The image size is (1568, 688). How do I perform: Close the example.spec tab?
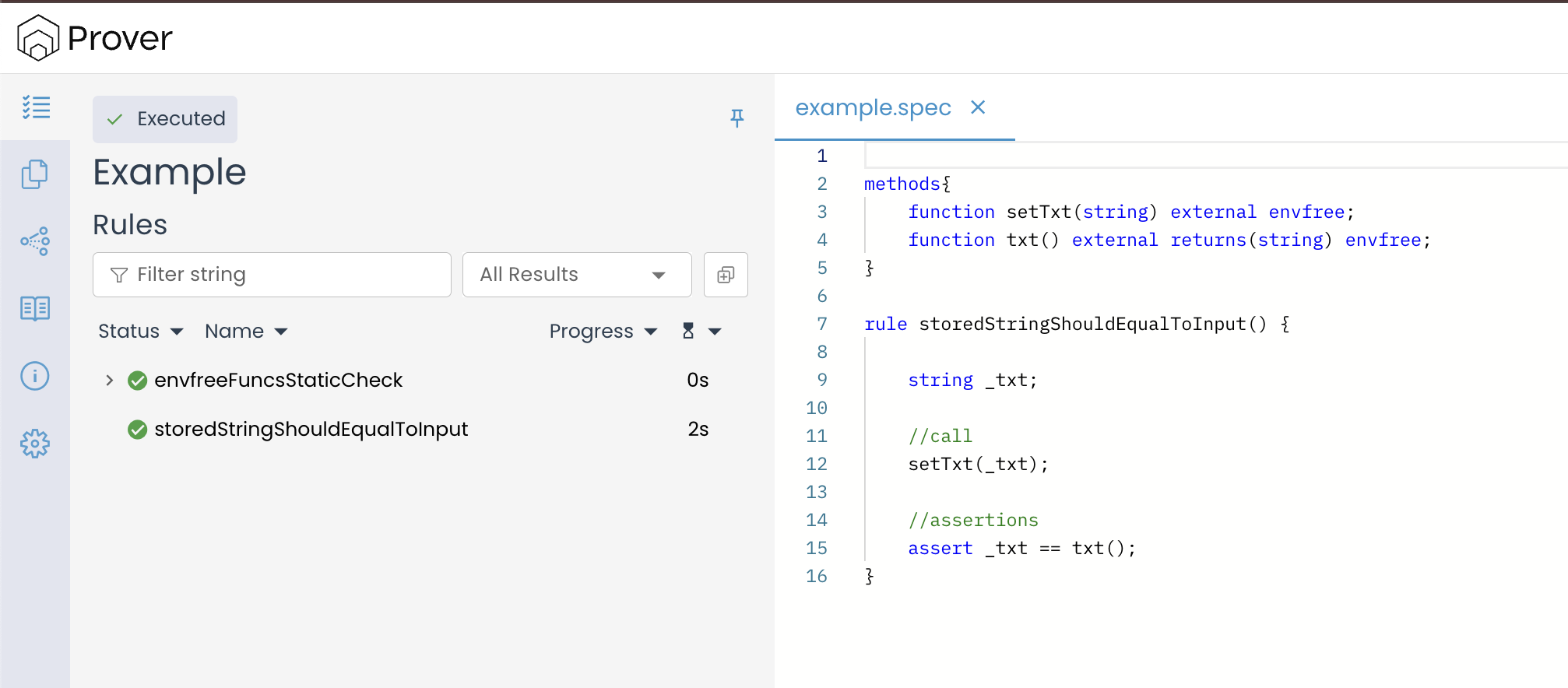tap(978, 107)
